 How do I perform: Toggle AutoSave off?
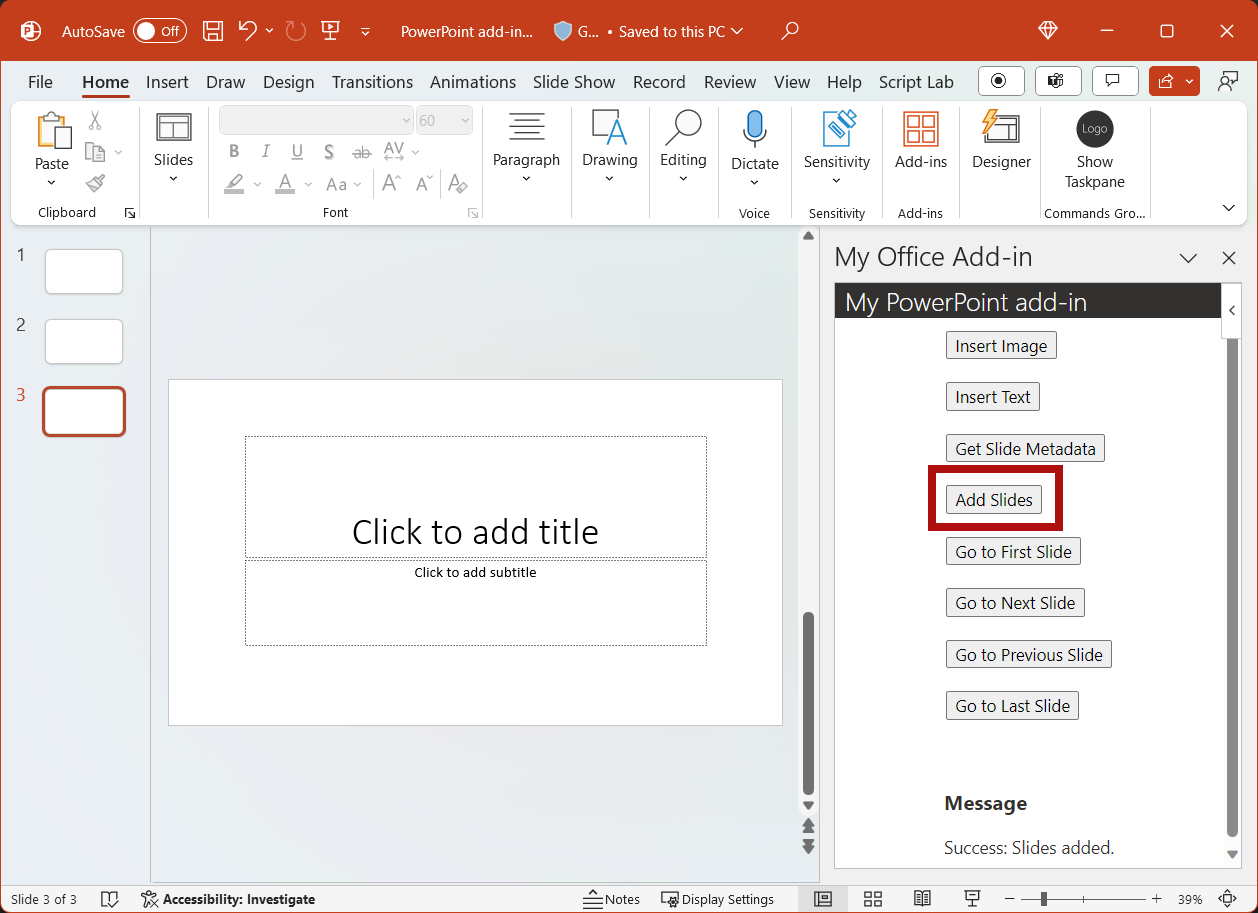(159, 31)
